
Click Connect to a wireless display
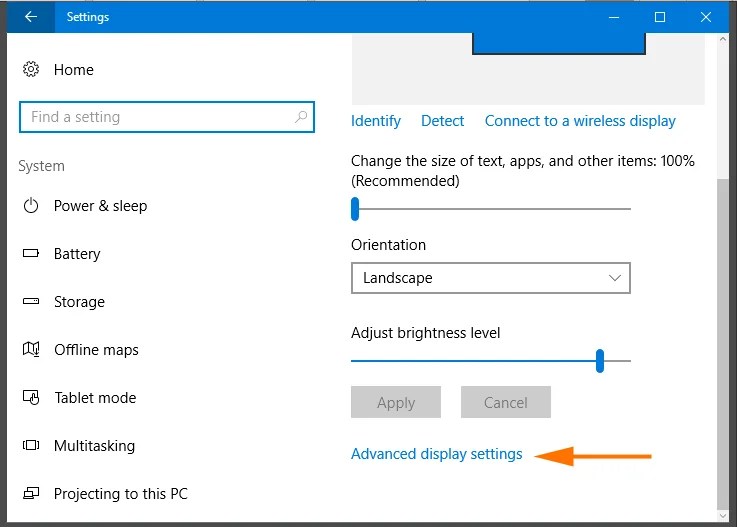[x=580, y=121]
